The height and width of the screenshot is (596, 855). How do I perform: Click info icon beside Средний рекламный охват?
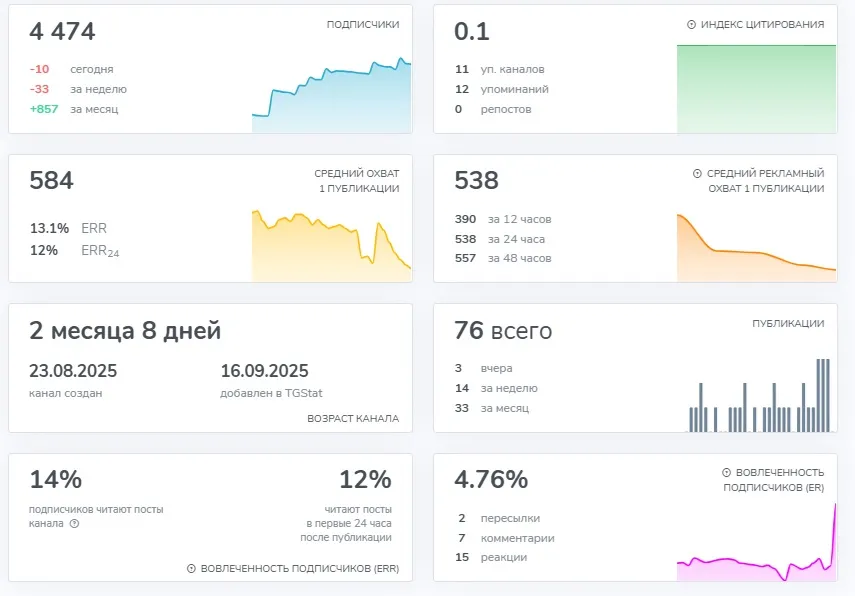[x=697, y=173]
